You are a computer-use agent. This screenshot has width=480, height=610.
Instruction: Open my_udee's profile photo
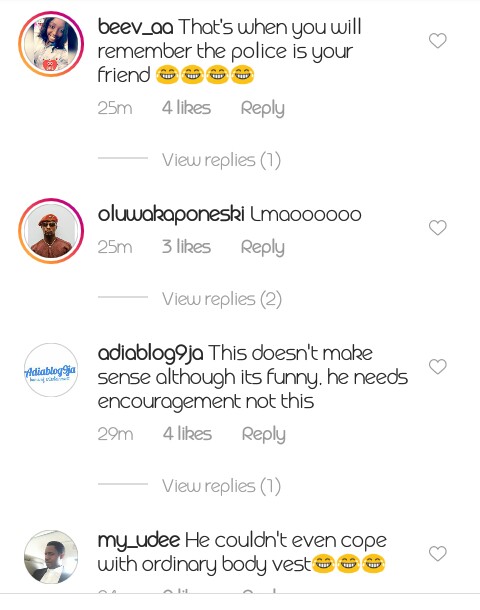click(51, 557)
